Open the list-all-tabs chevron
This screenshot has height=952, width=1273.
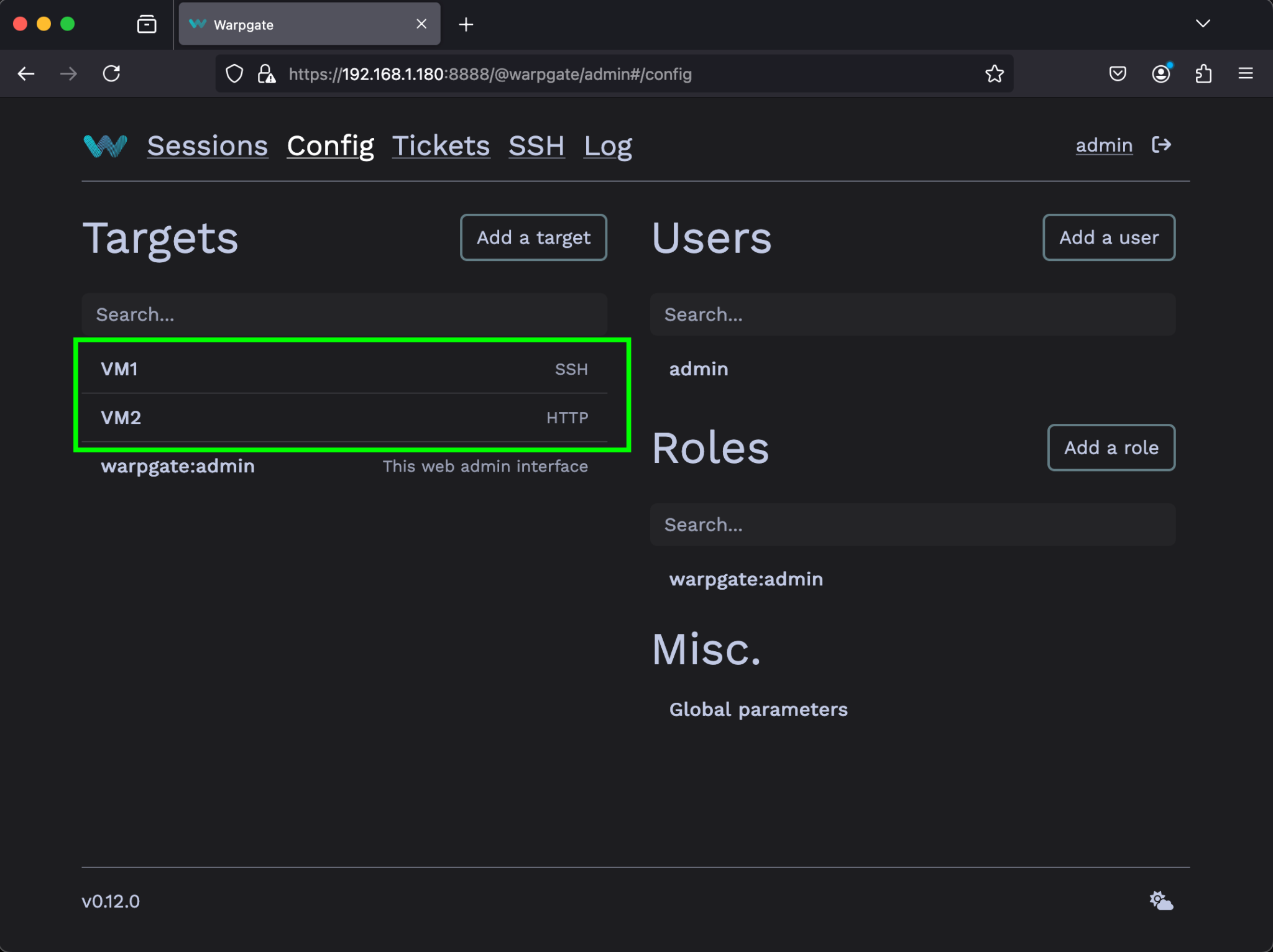1203,24
